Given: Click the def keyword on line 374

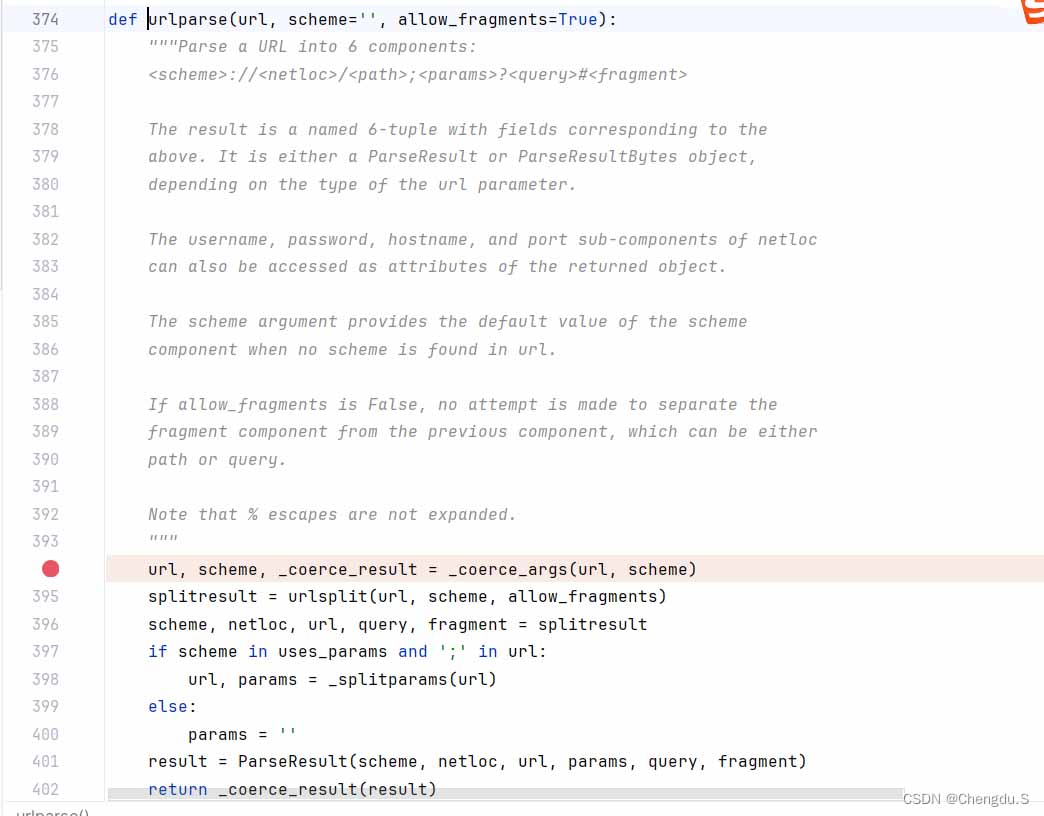Looking at the screenshot, I should point(122,19).
